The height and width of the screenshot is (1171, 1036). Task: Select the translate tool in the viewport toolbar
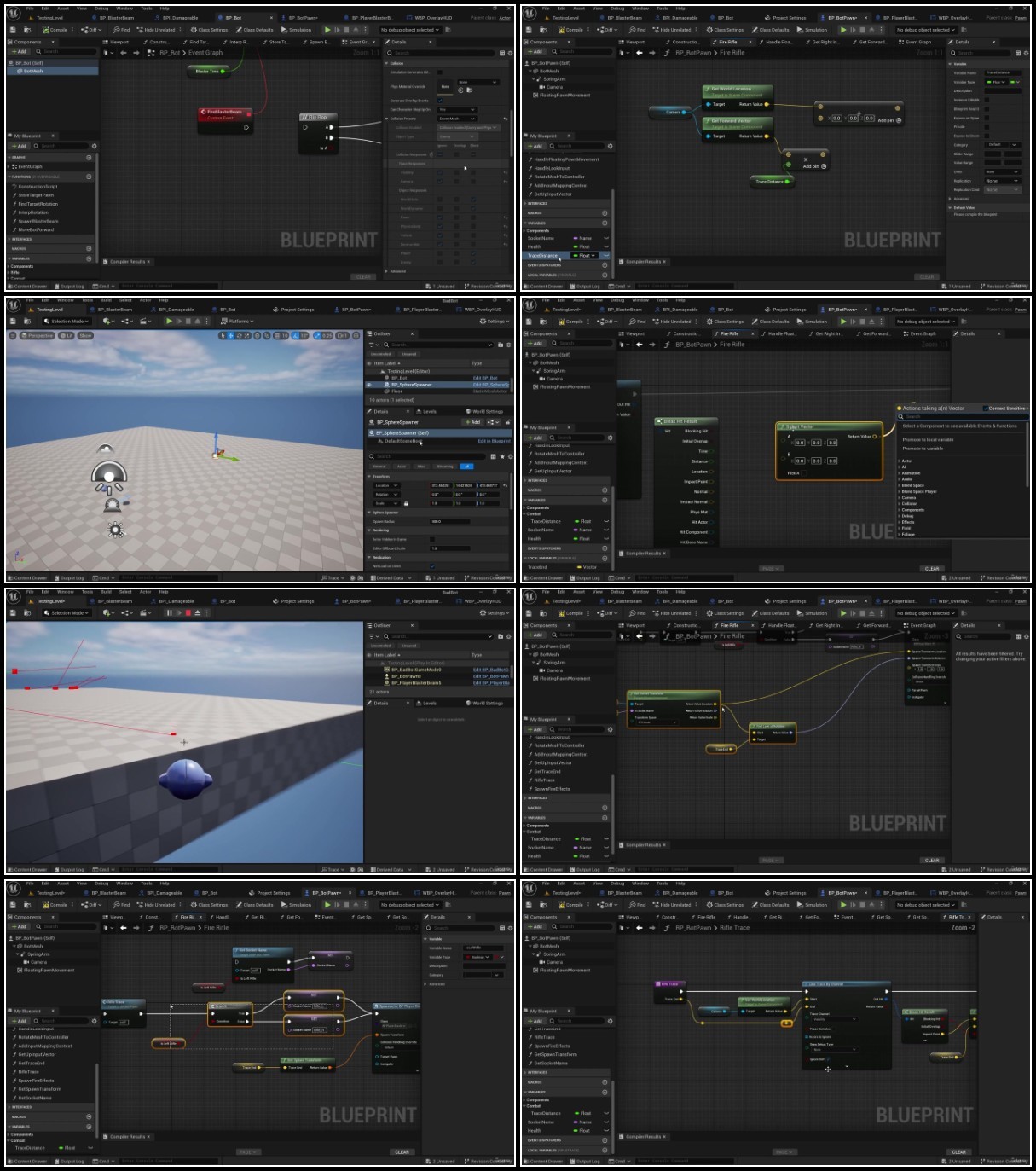click(232, 336)
